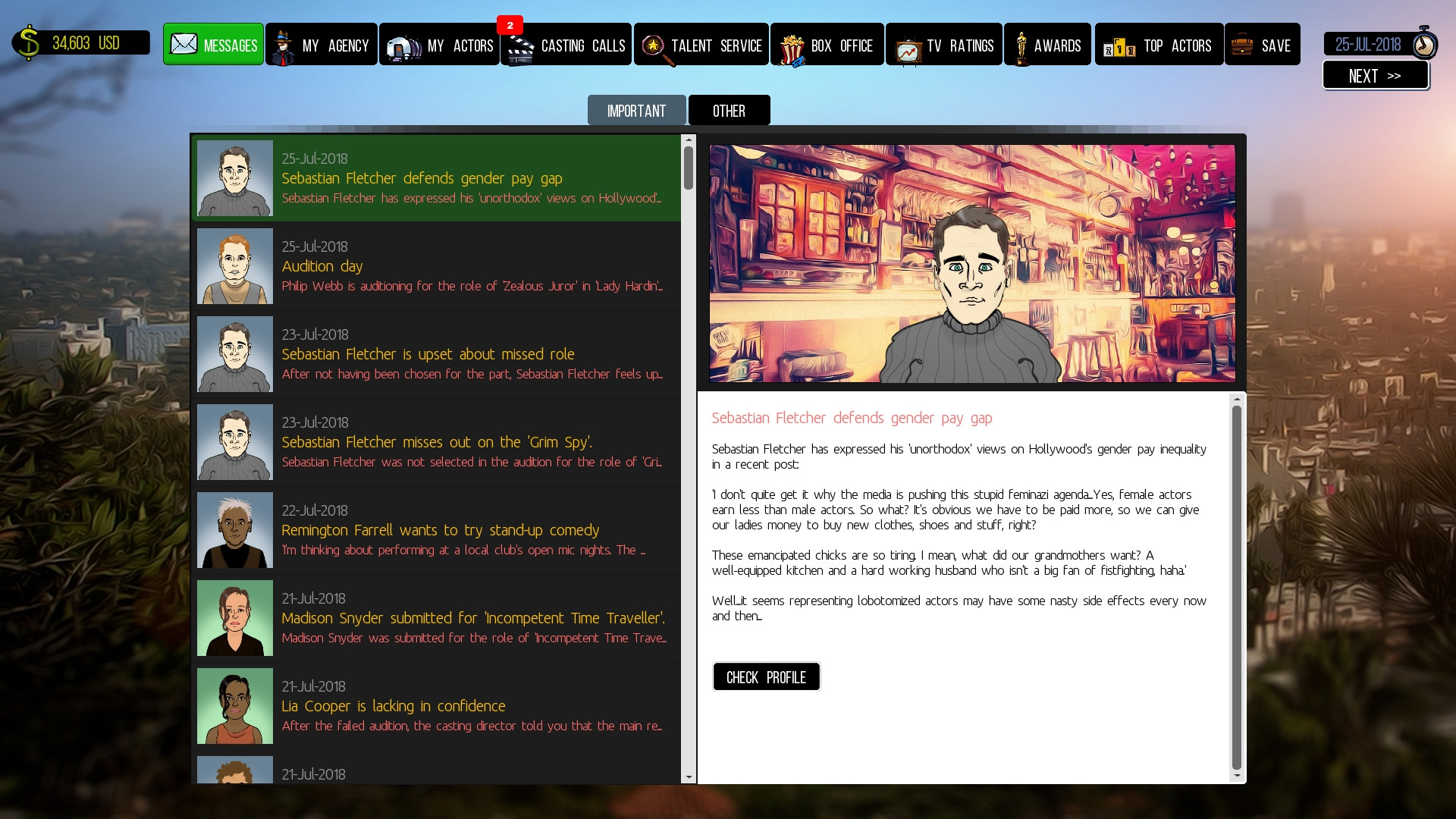Screen dimensions: 1456x819
Task: Click message detail scrollbar down arrow
Action: [x=1237, y=776]
